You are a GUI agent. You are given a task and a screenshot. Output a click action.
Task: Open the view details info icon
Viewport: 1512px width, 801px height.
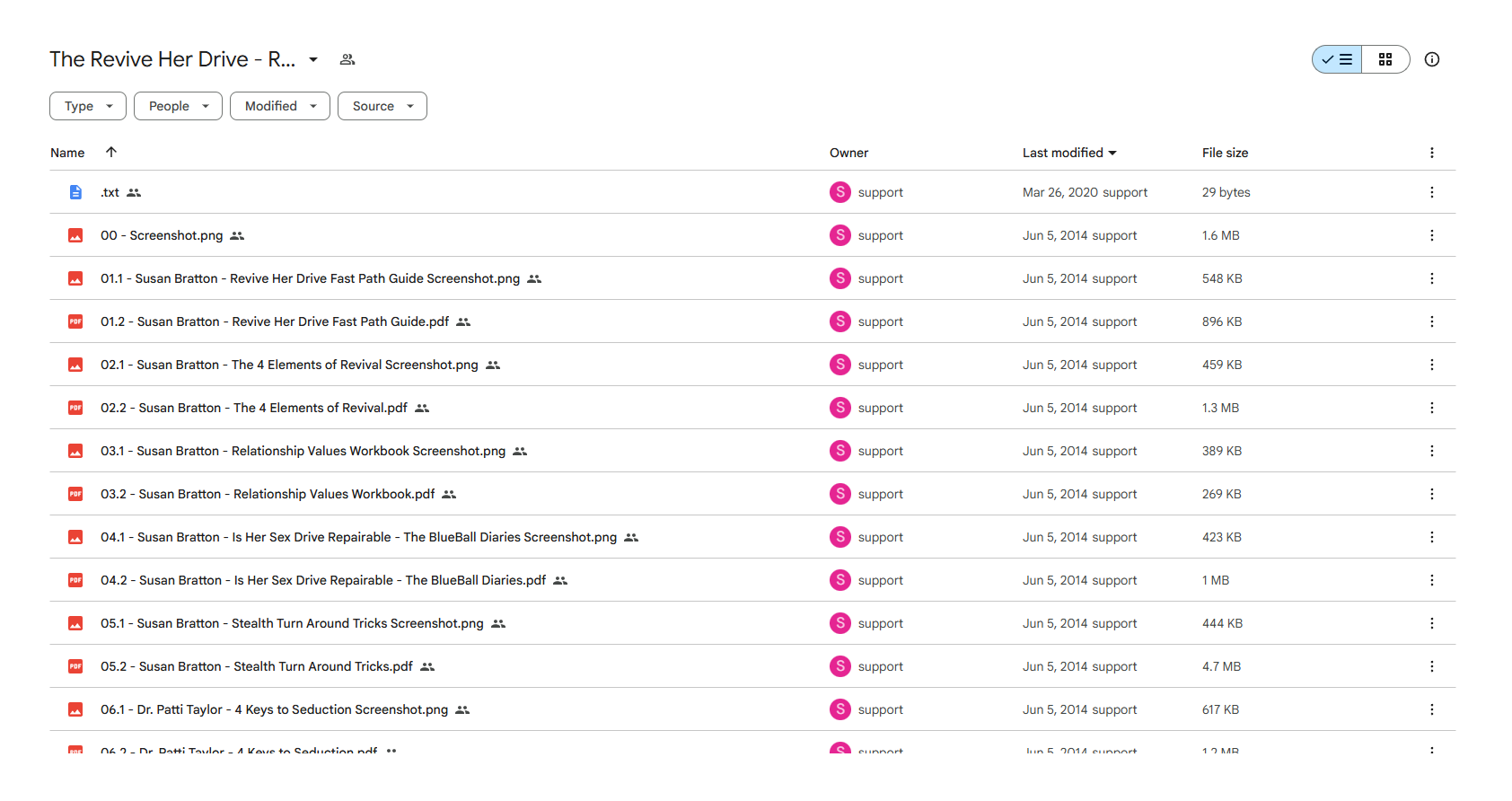1432,59
